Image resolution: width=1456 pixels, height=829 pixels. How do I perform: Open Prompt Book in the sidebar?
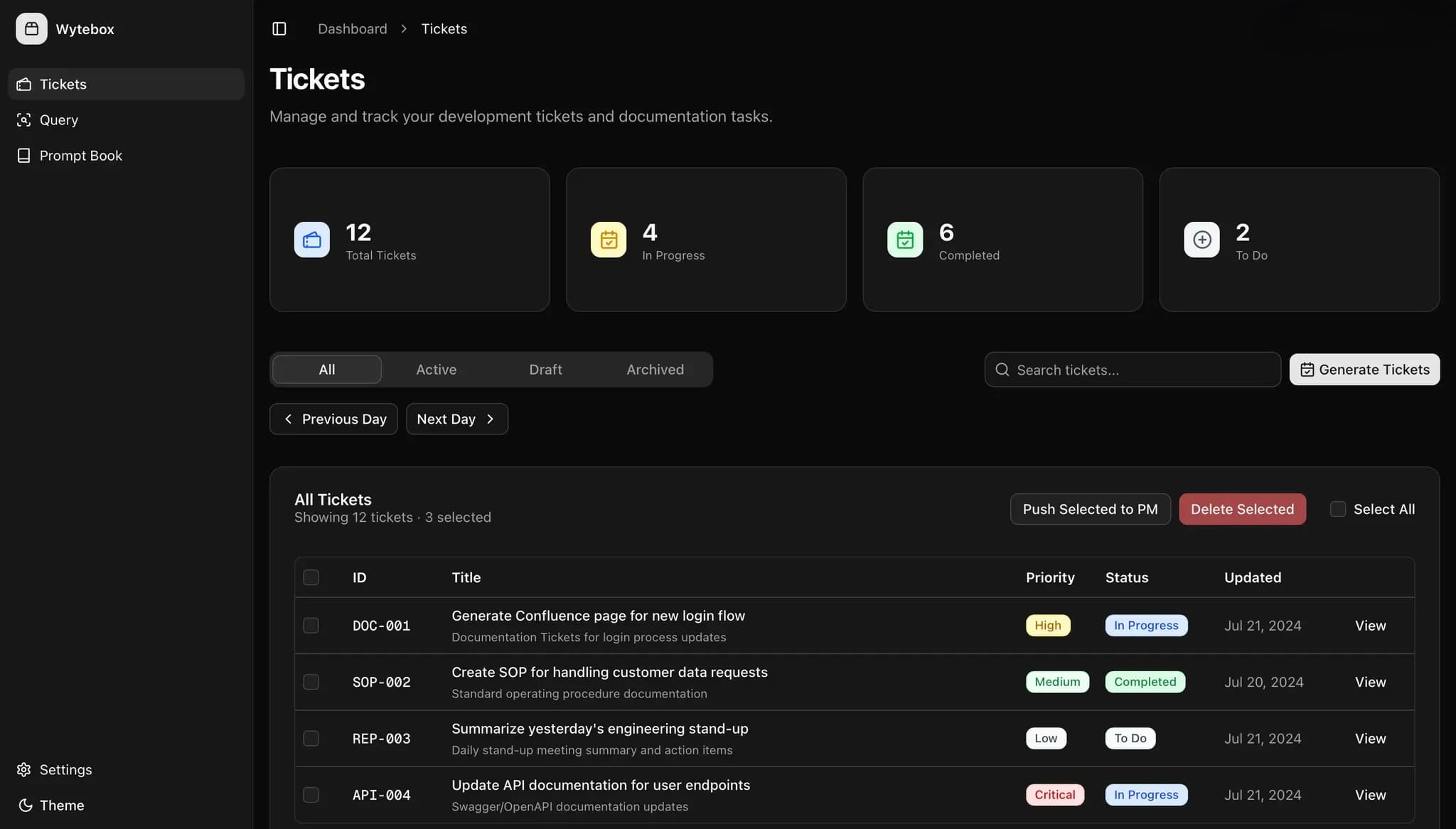(126, 155)
